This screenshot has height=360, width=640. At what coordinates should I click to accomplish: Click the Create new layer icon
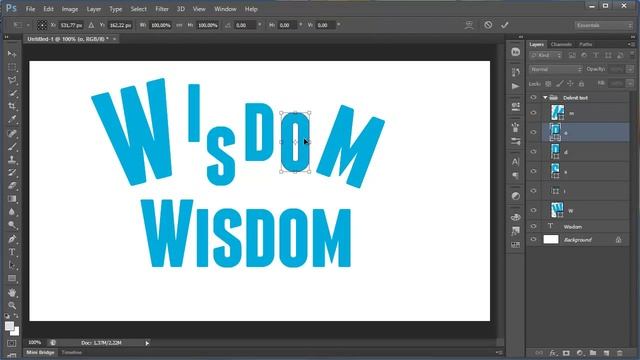(x=606, y=353)
